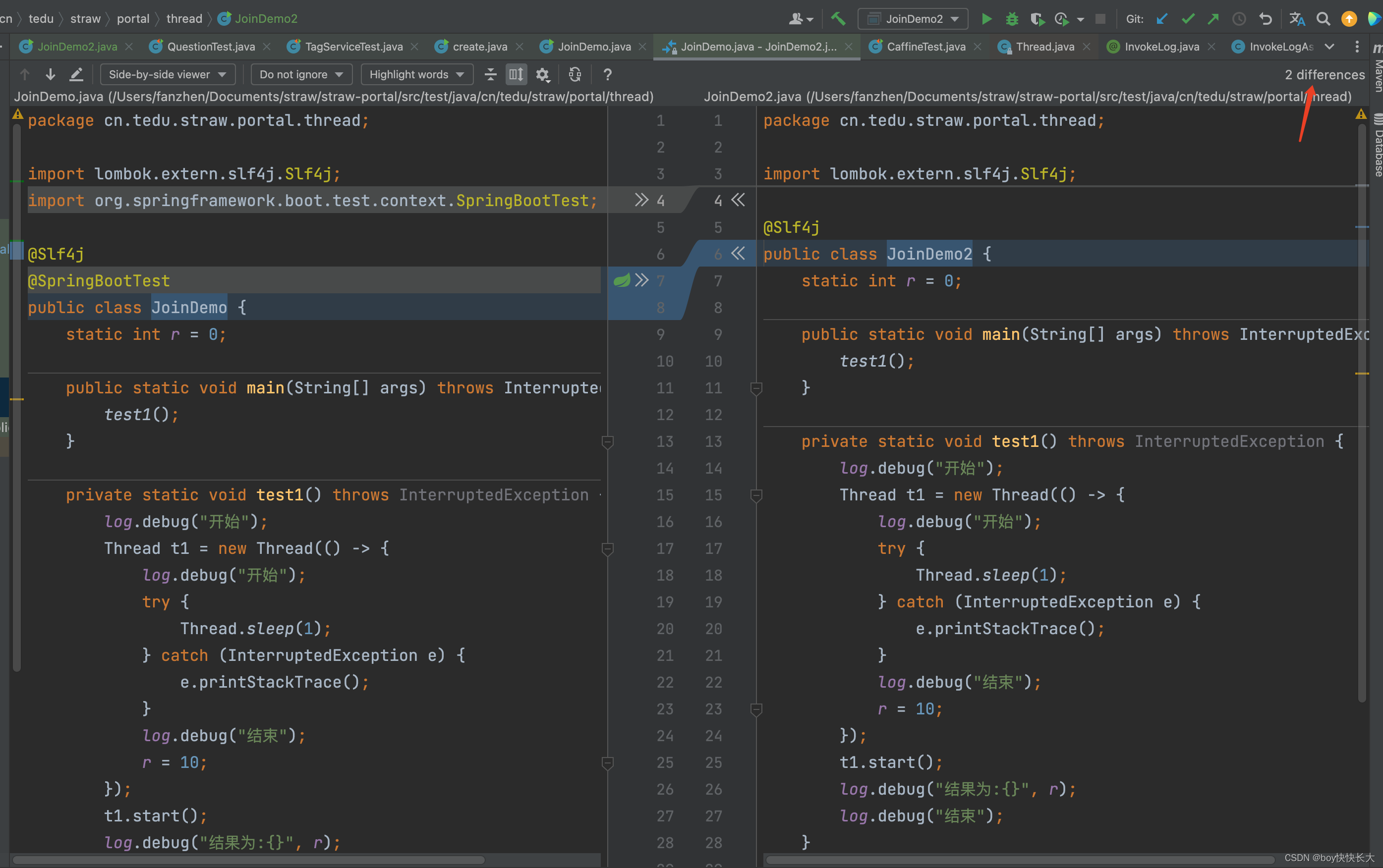This screenshot has height=868, width=1383.
Task: Go to next difference arrow
Action: [x=51, y=74]
